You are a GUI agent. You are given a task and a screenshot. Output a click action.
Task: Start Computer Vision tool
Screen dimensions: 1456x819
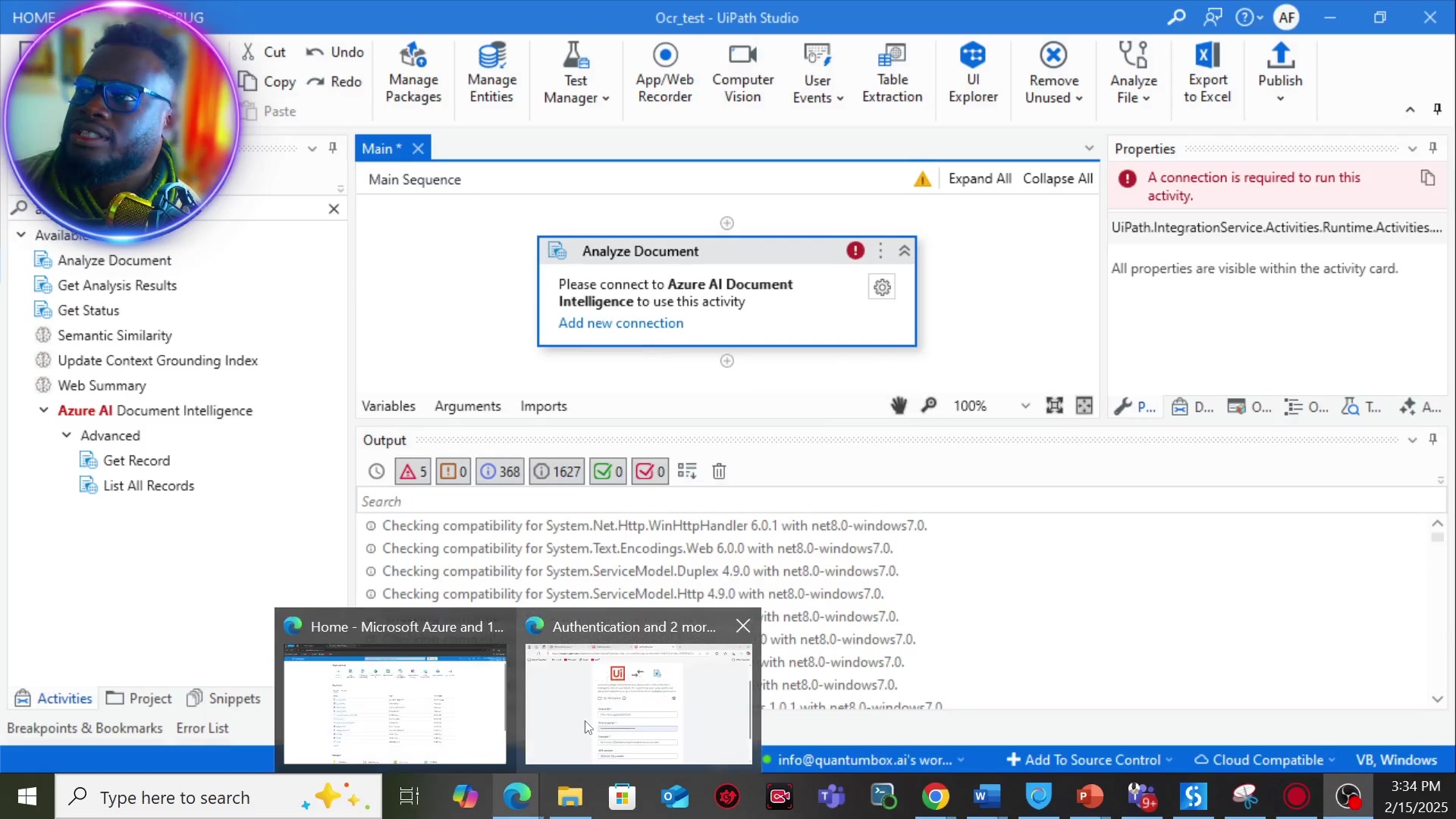pos(742,74)
